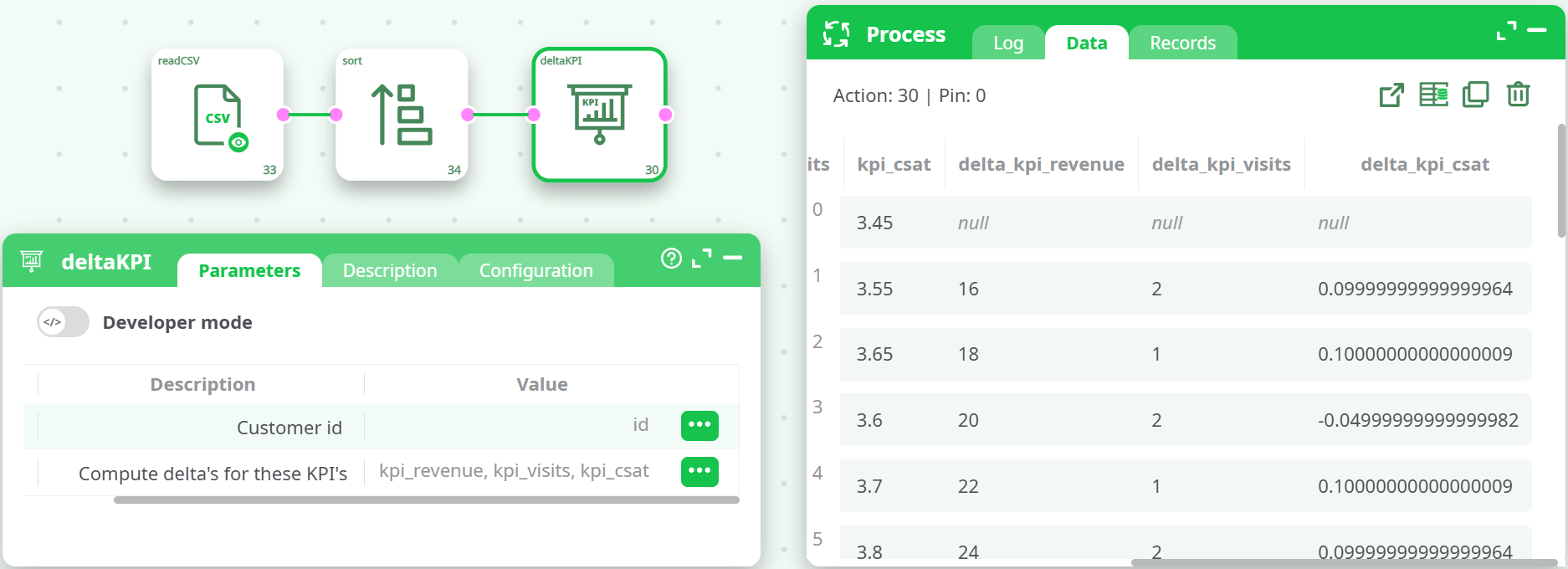Click the parameters table horizontal scrollbar

[427, 500]
